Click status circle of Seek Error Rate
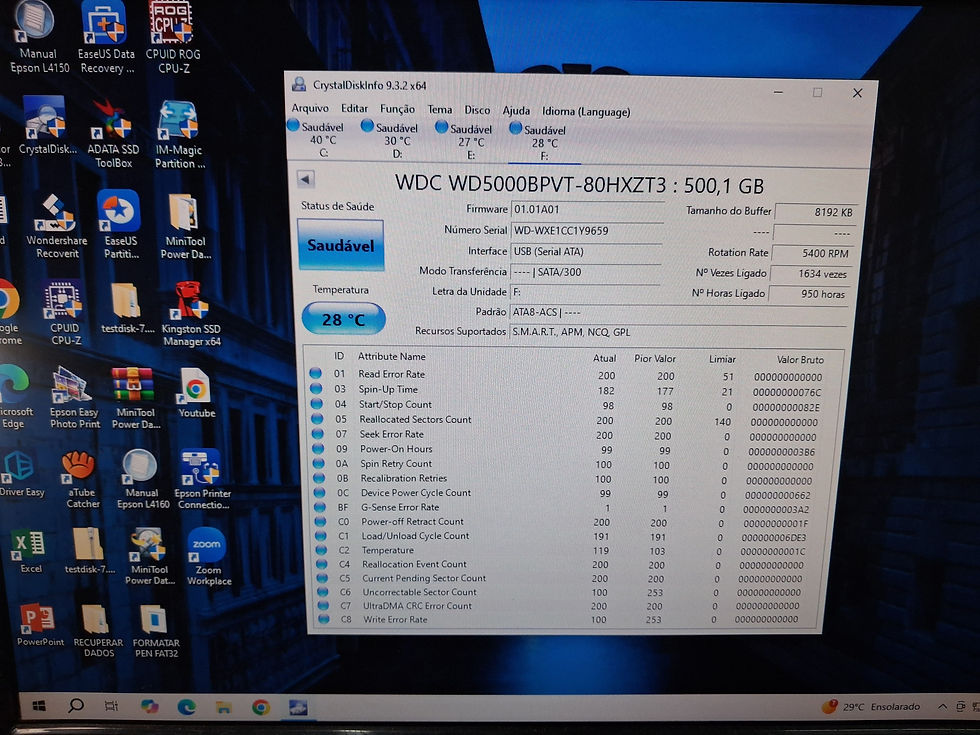 pyautogui.click(x=318, y=434)
